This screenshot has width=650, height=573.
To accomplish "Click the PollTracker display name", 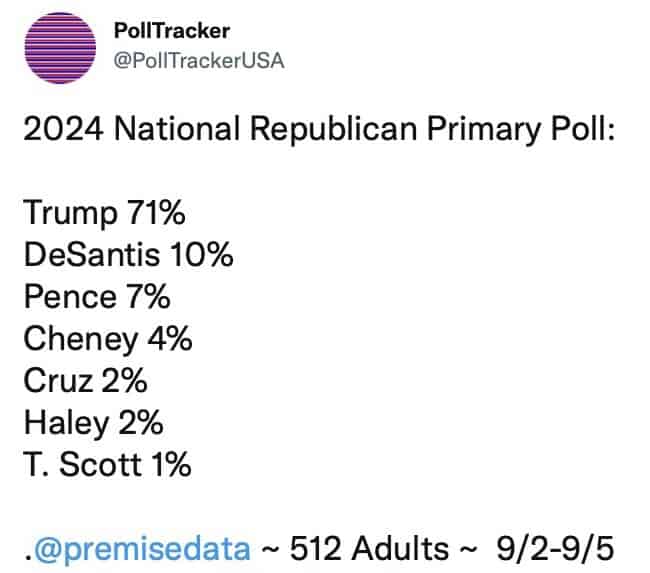I will coord(172,31).
